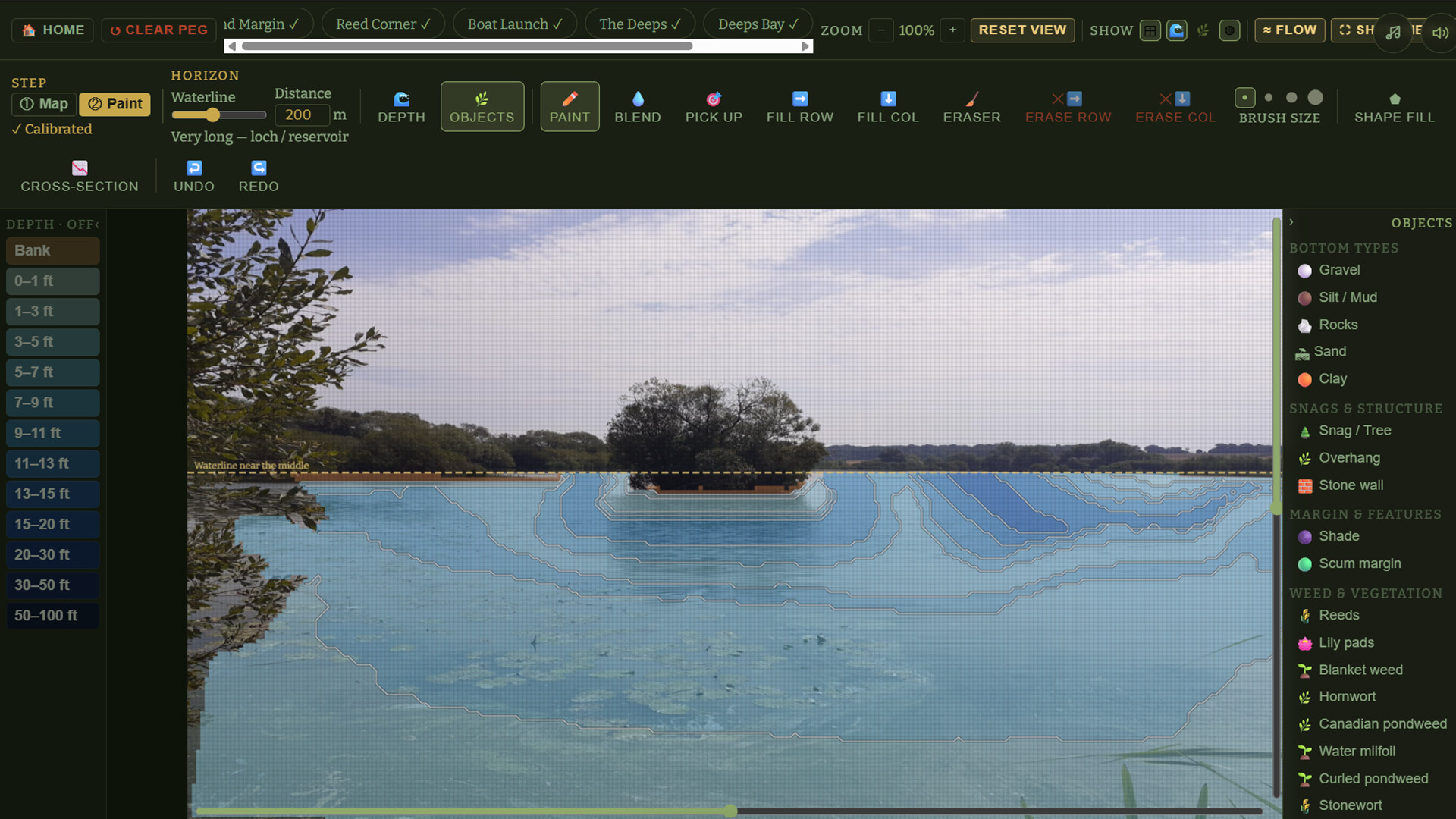Select the Pick Up tool

pyautogui.click(x=714, y=107)
